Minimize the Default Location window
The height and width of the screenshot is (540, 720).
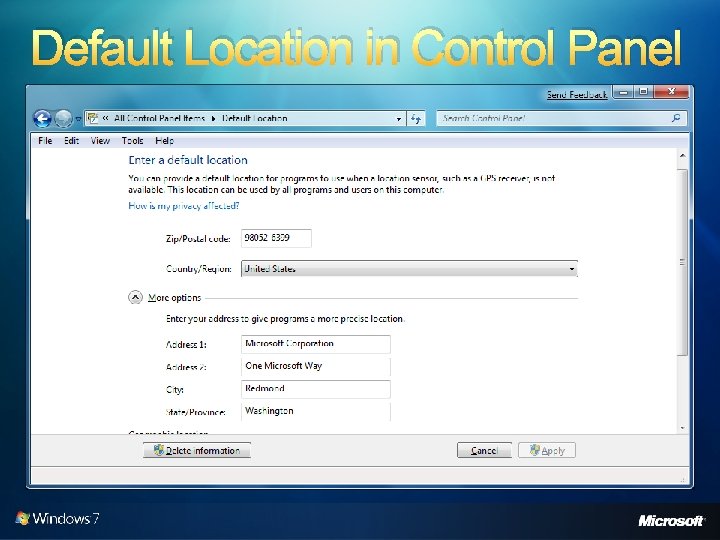click(623, 92)
